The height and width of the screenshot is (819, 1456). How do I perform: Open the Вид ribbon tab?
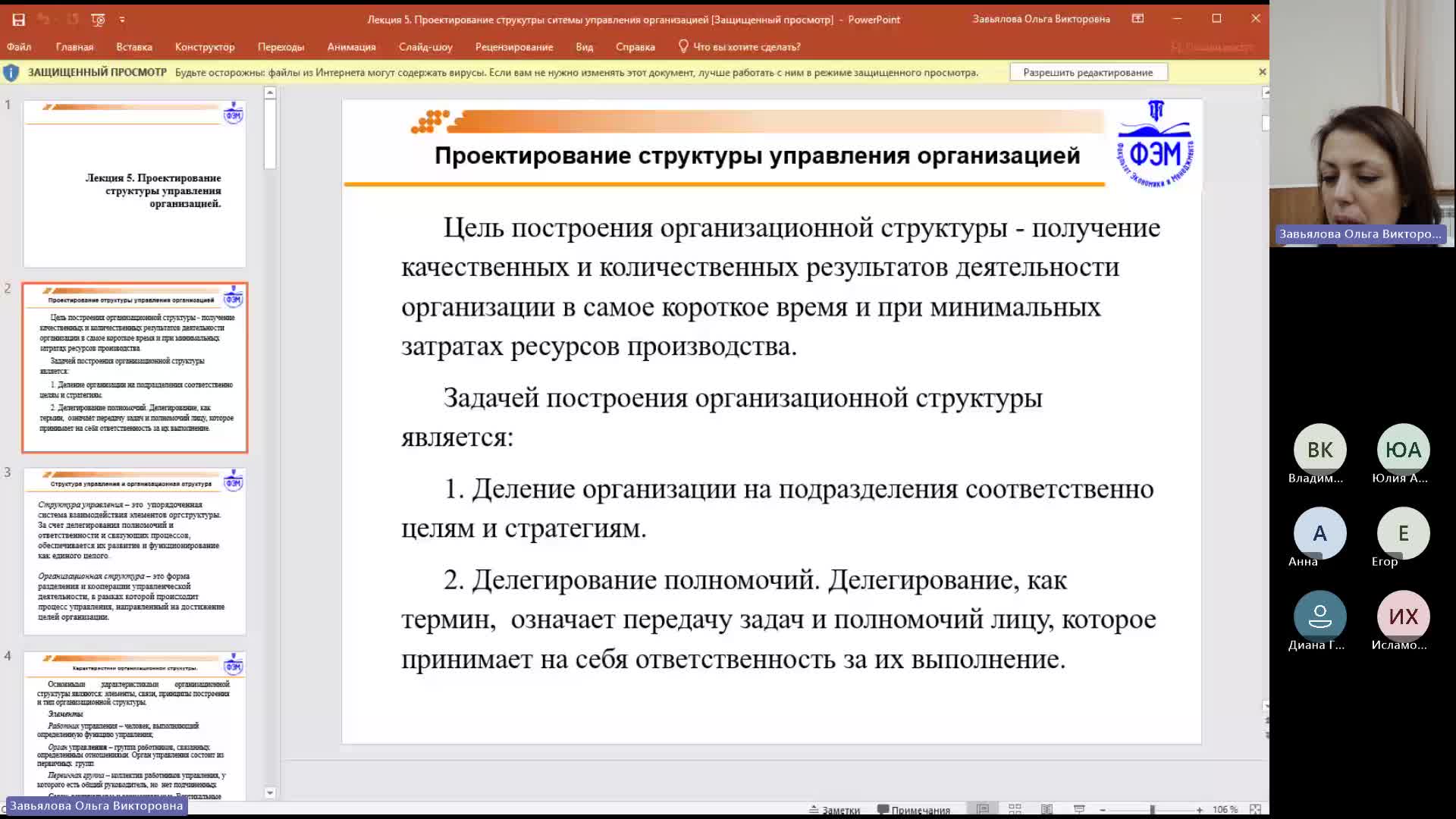click(584, 47)
